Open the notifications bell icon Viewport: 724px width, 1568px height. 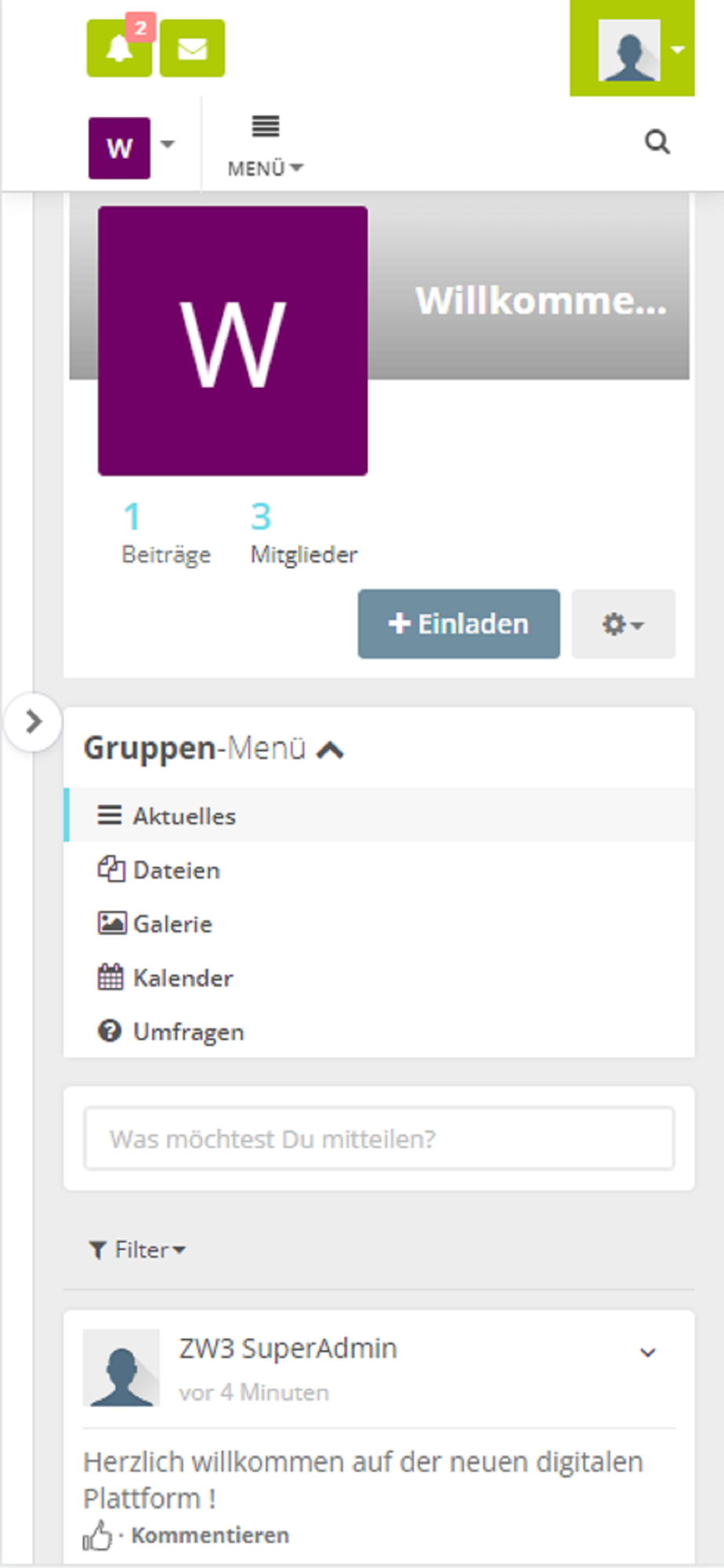click(x=119, y=49)
